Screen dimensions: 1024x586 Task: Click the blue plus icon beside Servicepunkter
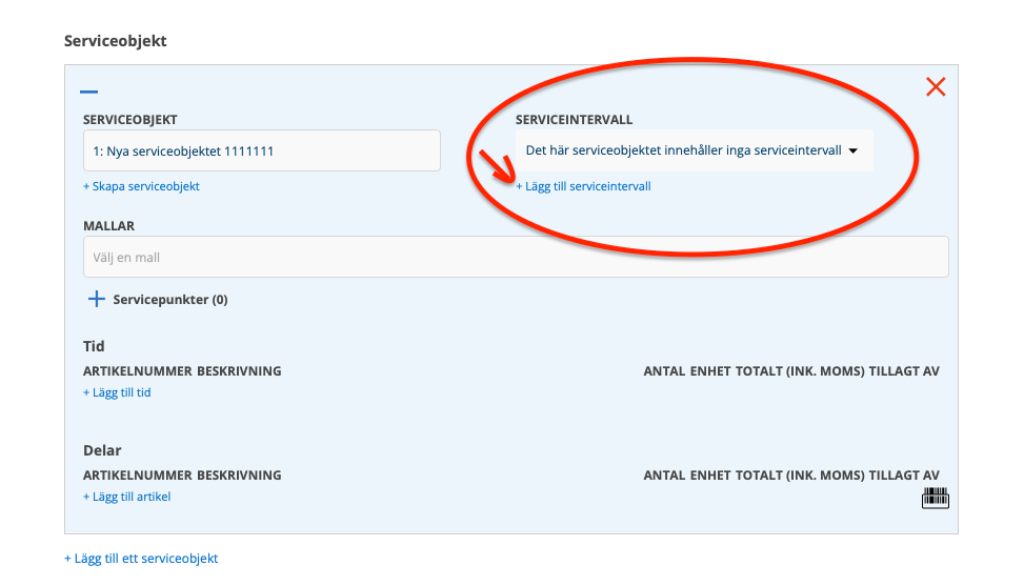point(96,299)
